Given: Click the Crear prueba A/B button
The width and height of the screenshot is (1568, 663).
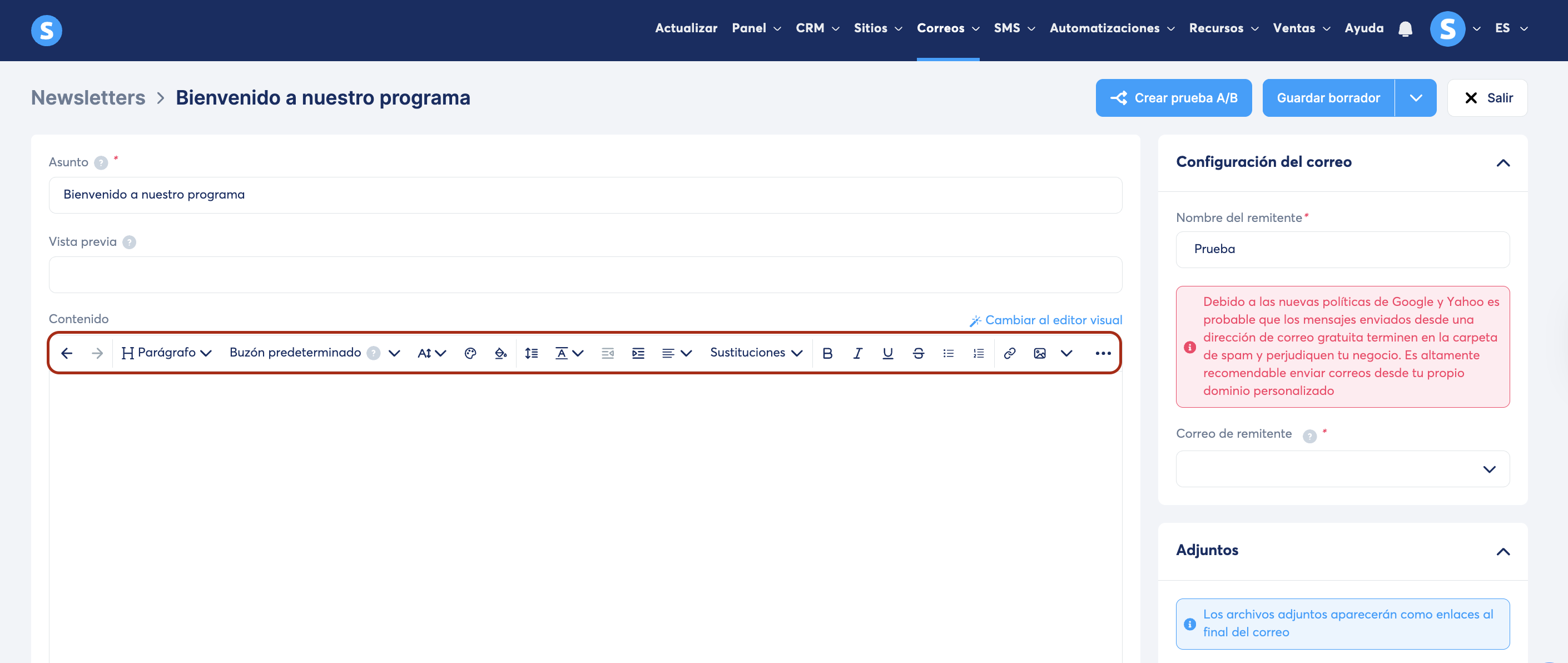Looking at the screenshot, I should click(1173, 98).
